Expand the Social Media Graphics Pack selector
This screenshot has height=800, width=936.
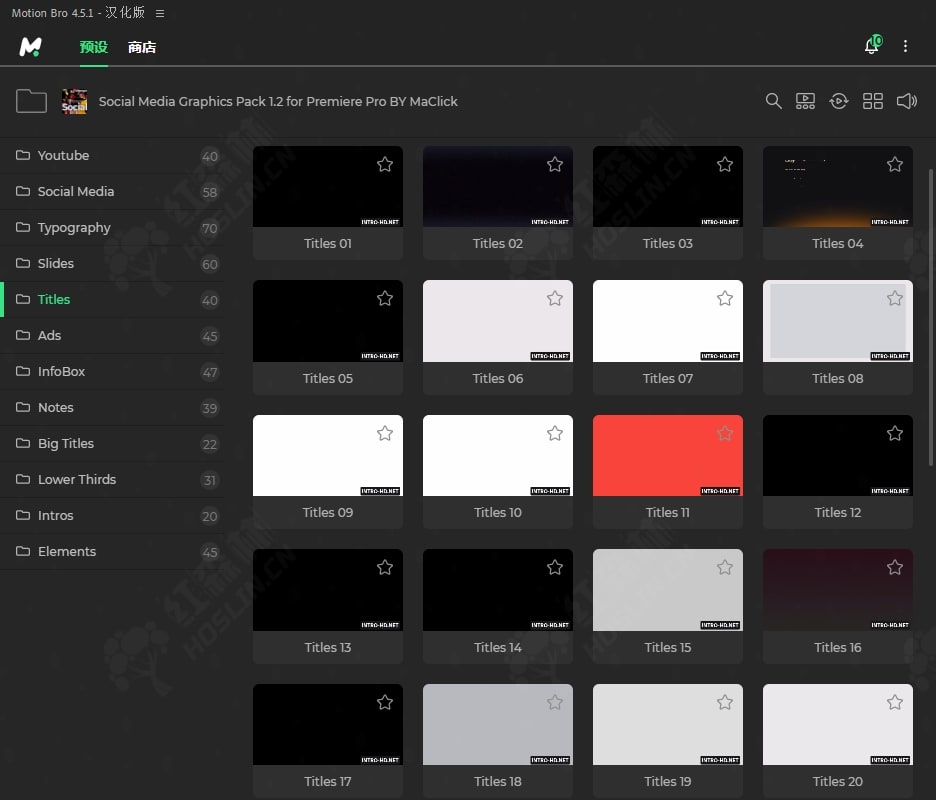tap(277, 101)
